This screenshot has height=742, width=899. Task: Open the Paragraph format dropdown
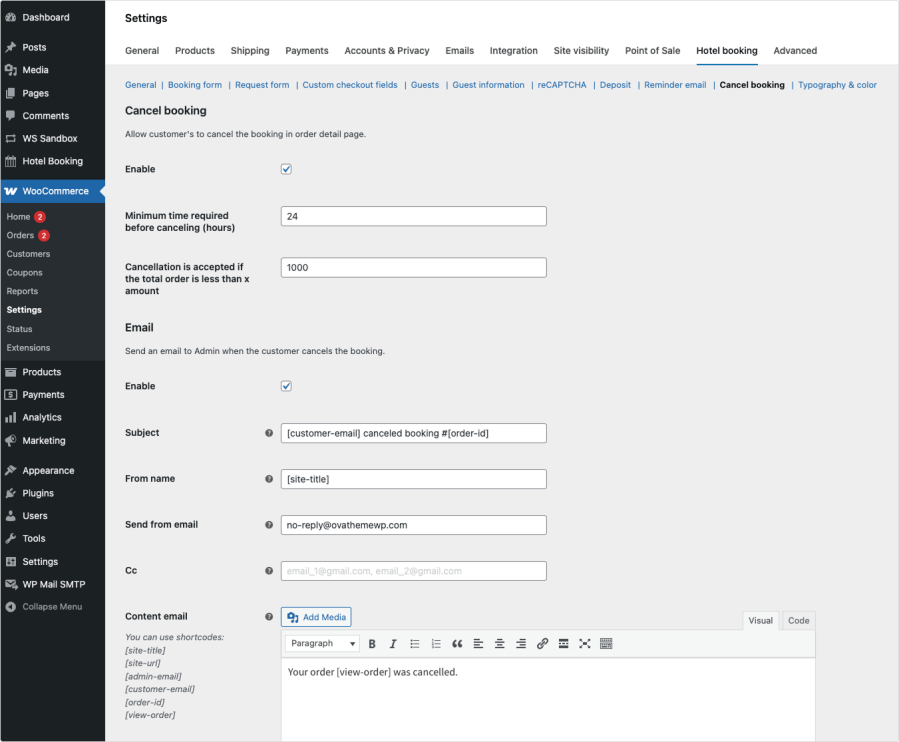coord(322,644)
